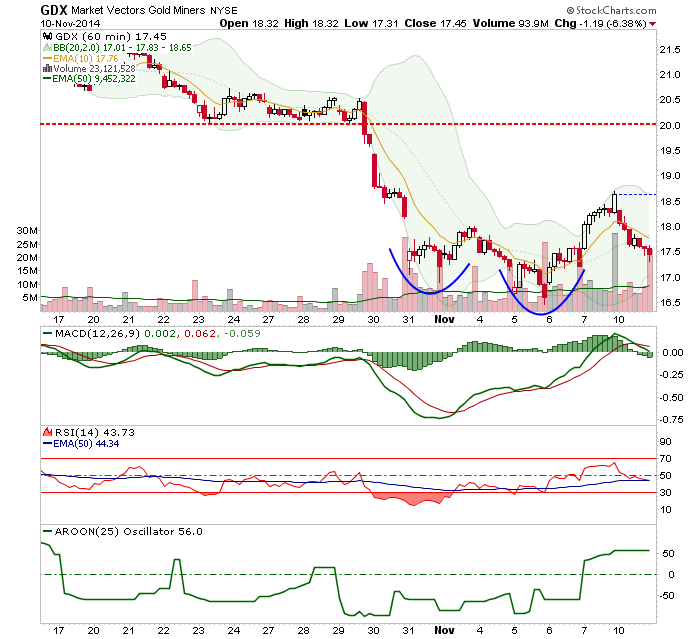Click the Volume bars legend icon

point(47,69)
